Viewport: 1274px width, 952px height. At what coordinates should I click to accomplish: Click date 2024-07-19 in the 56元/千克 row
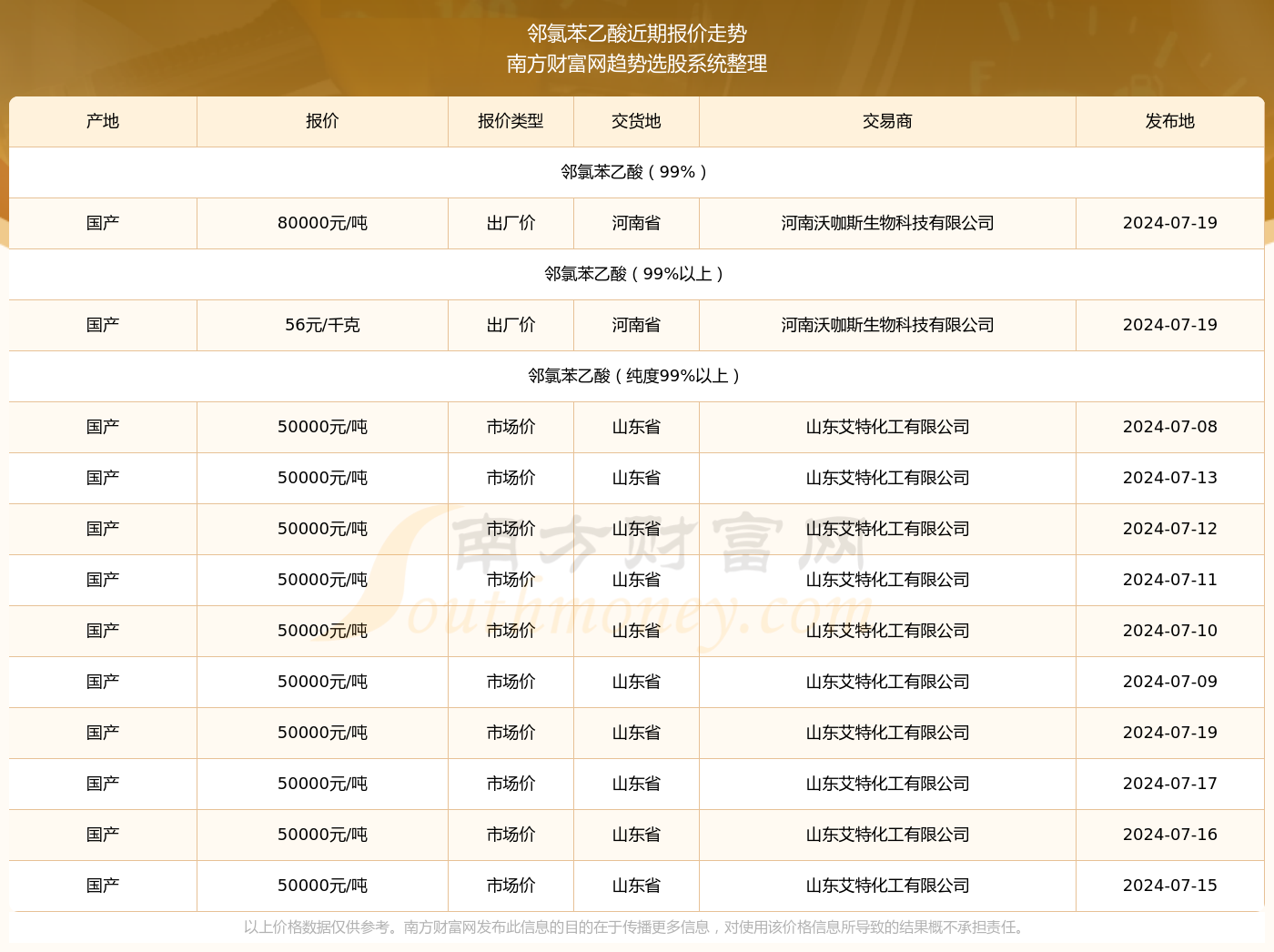[x=1170, y=325]
